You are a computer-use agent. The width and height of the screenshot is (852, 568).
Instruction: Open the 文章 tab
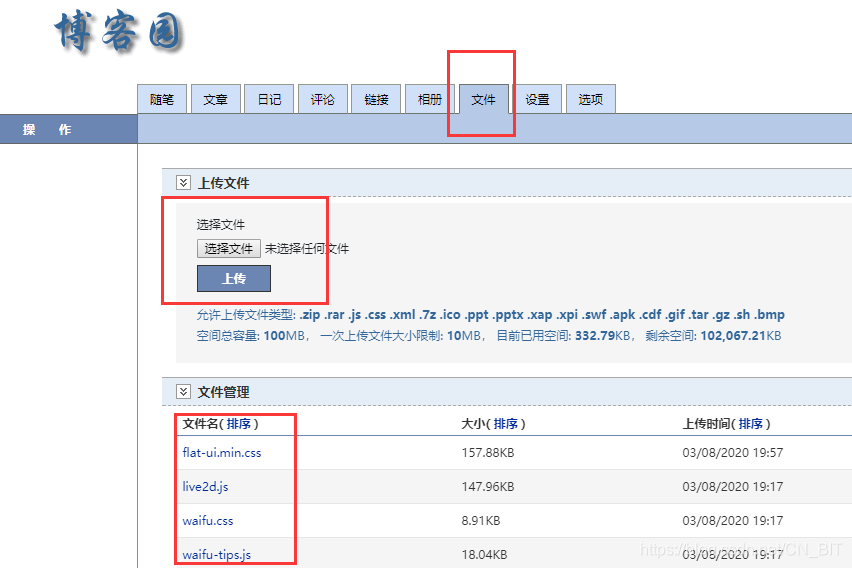point(215,99)
